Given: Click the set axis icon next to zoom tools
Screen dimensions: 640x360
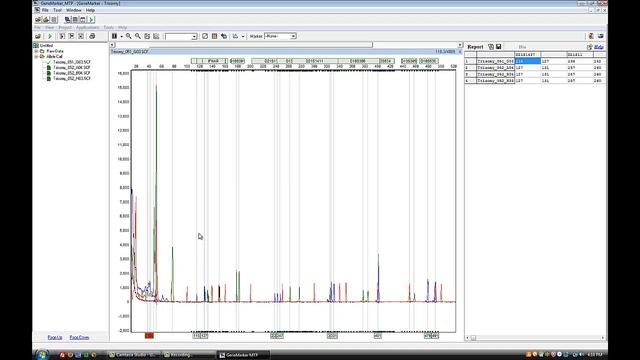Looking at the screenshot, I should (x=147, y=36).
